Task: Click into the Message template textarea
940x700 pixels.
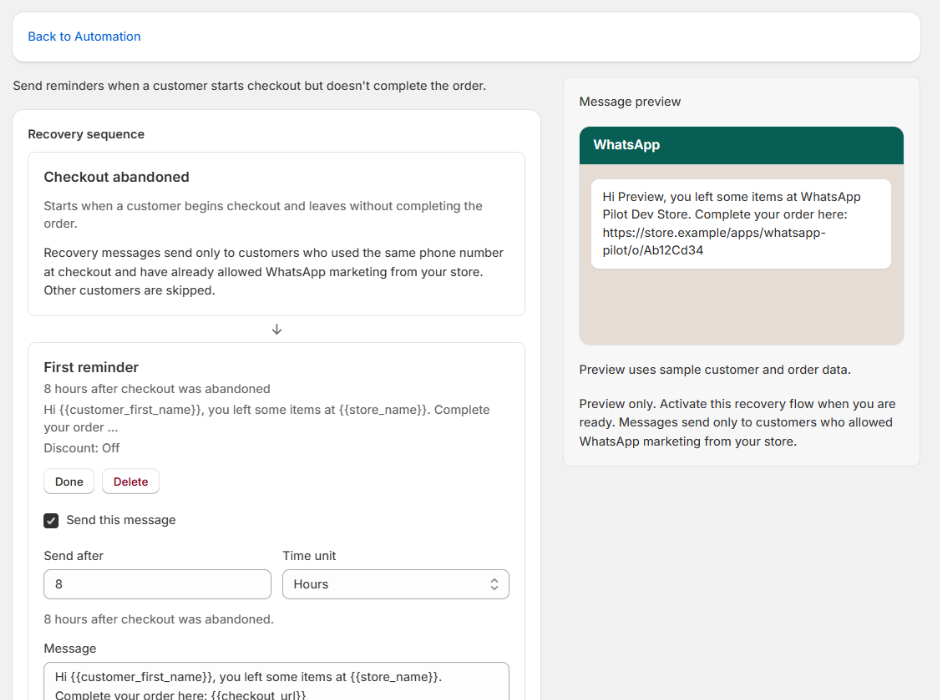Action: click(x=276, y=681)
